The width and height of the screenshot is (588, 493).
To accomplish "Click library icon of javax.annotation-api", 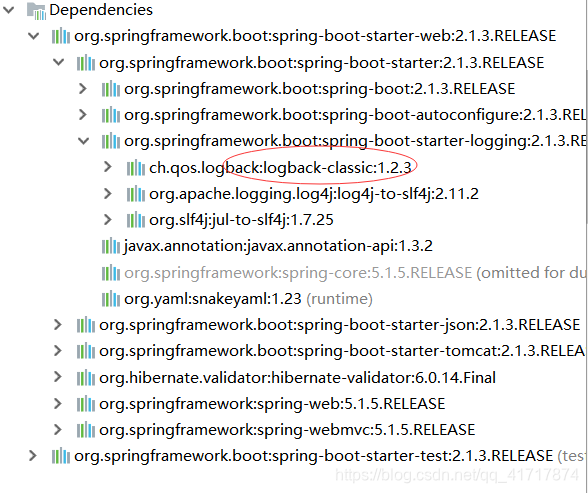I will point(111,246).
